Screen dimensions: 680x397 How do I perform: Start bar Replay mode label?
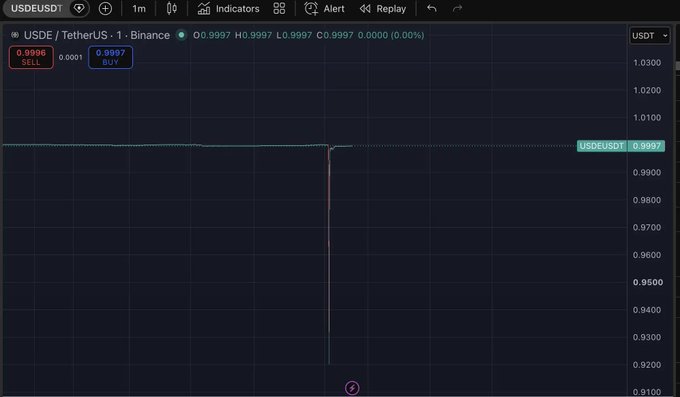click(391, 9)
